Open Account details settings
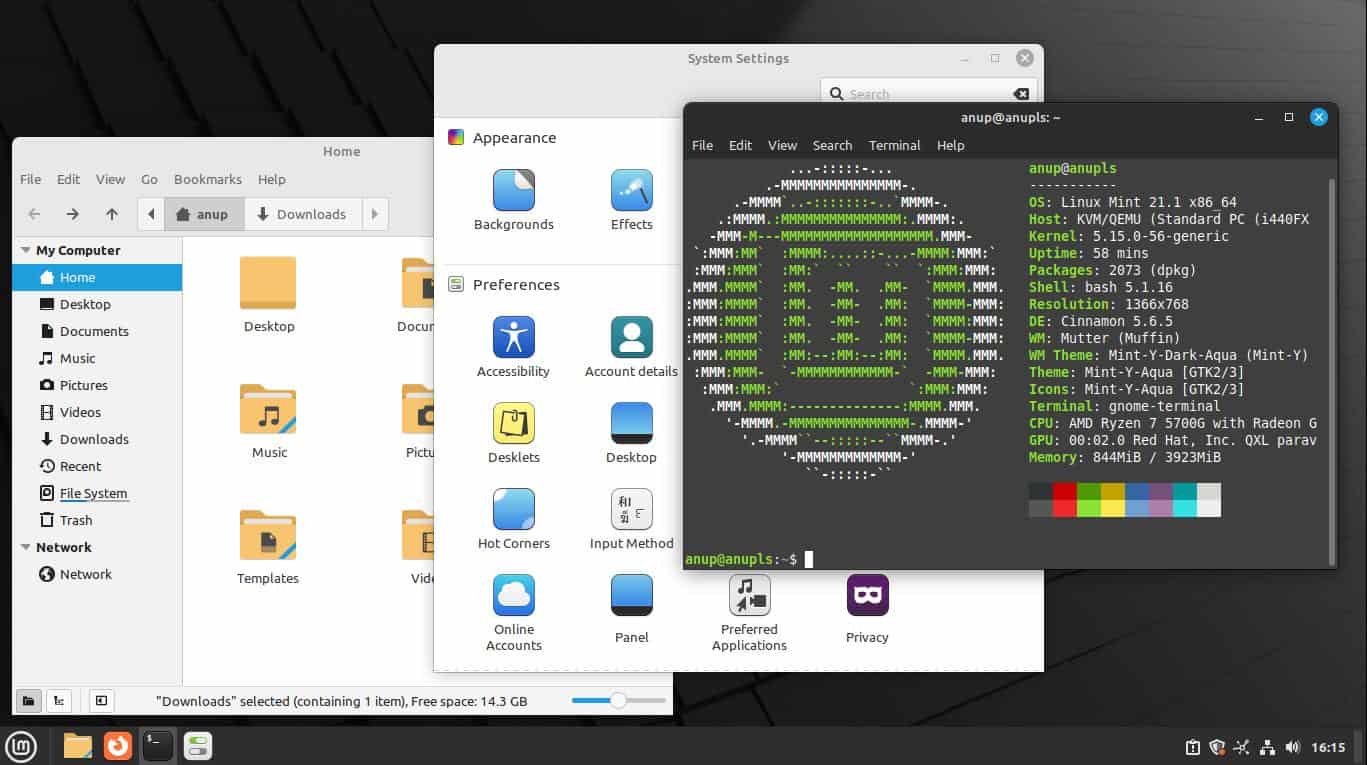Image resolution: width=1367 pixels, height=765 pixels. (x=630, y=338)
